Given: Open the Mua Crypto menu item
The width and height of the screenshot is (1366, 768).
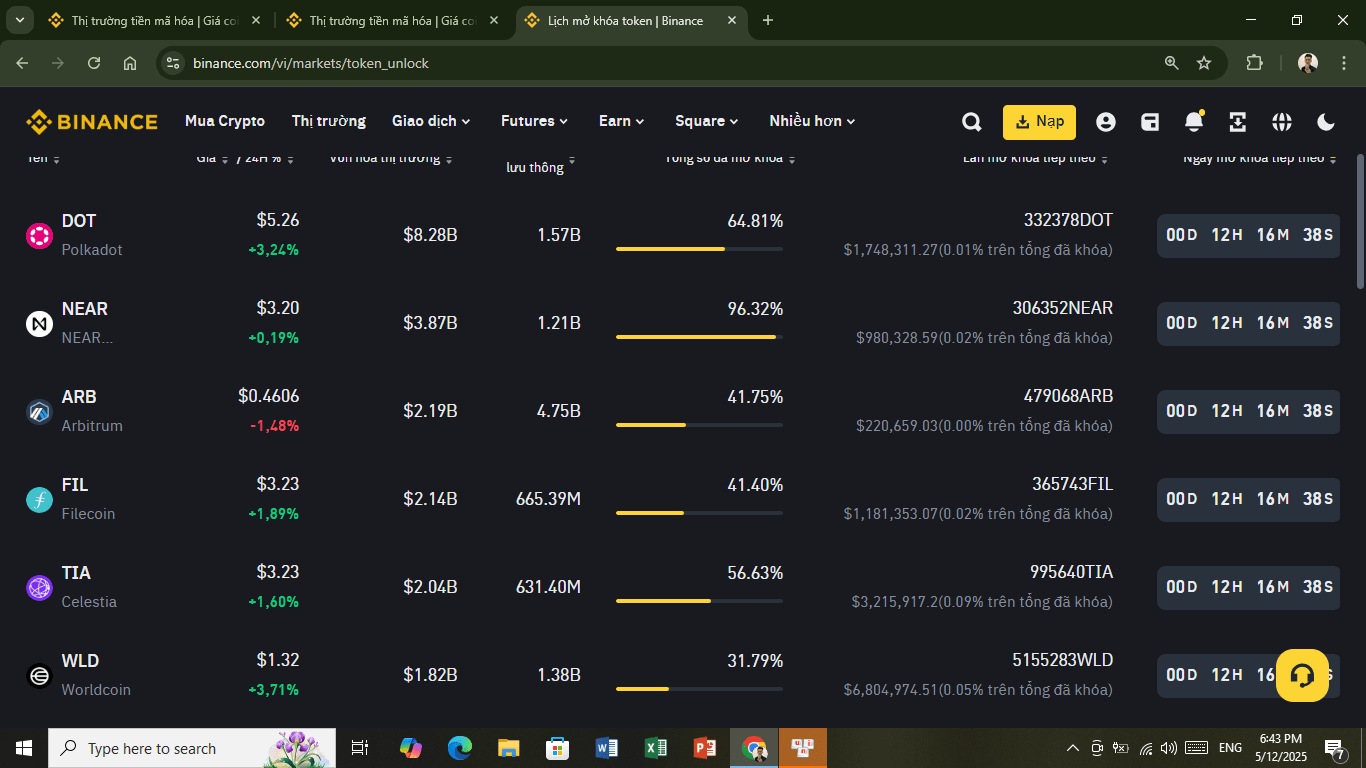Looking at the screenshot, I should (x=225, y=121).
